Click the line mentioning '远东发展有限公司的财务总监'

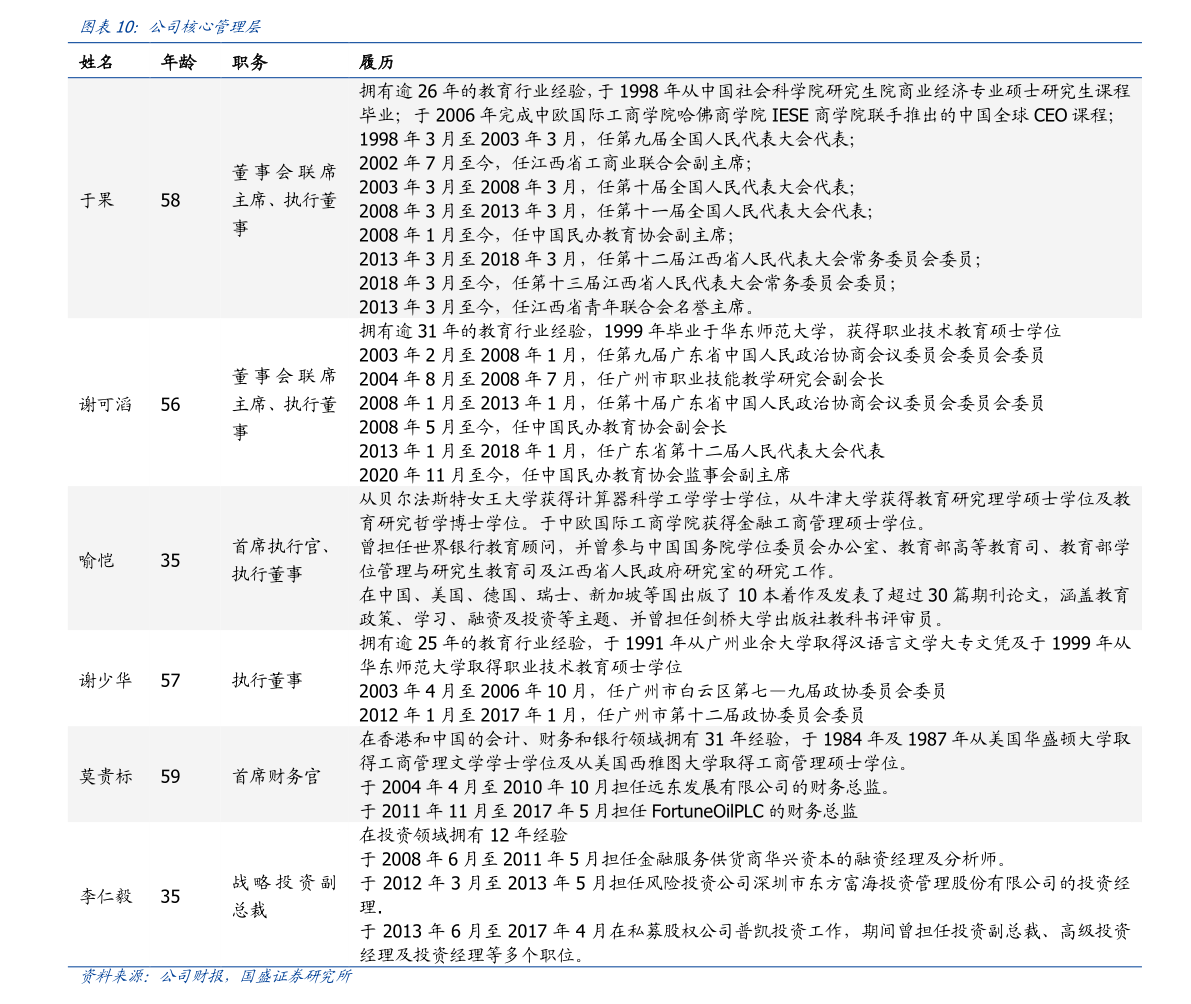(625, 787)
